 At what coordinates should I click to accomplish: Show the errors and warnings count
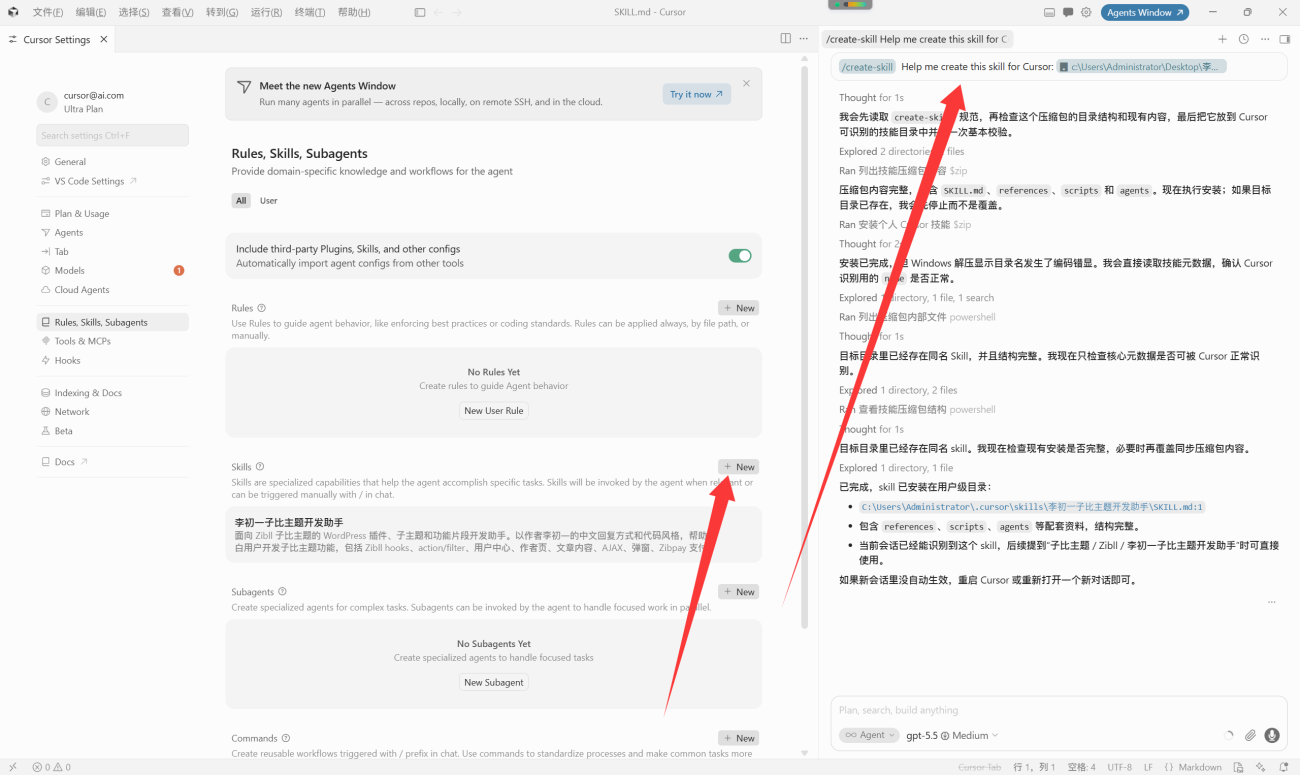(51, 767)
